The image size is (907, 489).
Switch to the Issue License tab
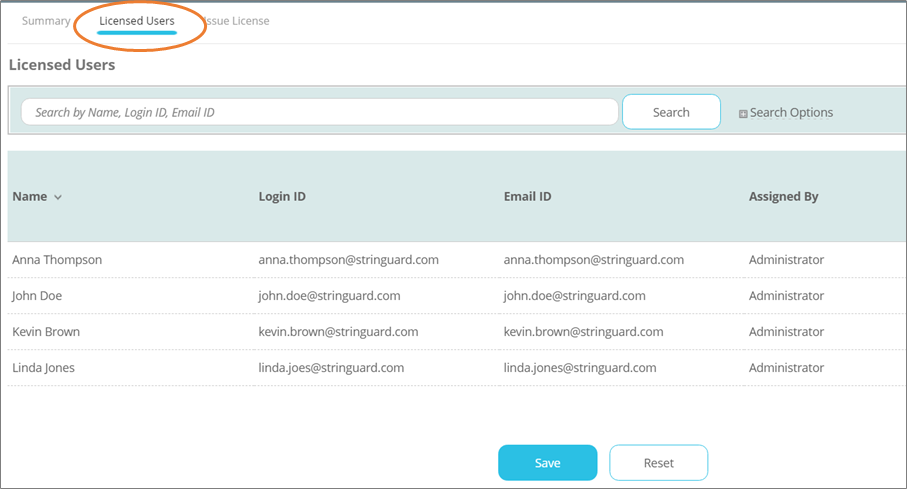pos(238,21)
